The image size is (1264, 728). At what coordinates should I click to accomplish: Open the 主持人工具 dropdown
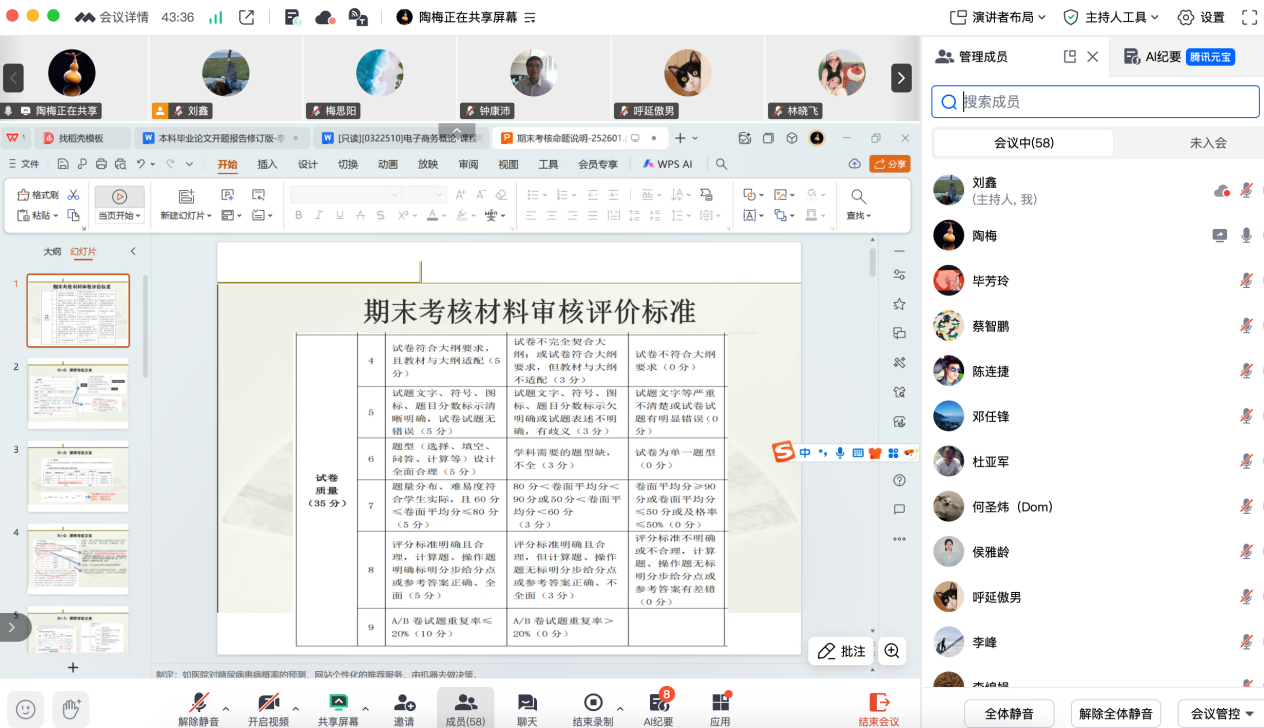1111,17
